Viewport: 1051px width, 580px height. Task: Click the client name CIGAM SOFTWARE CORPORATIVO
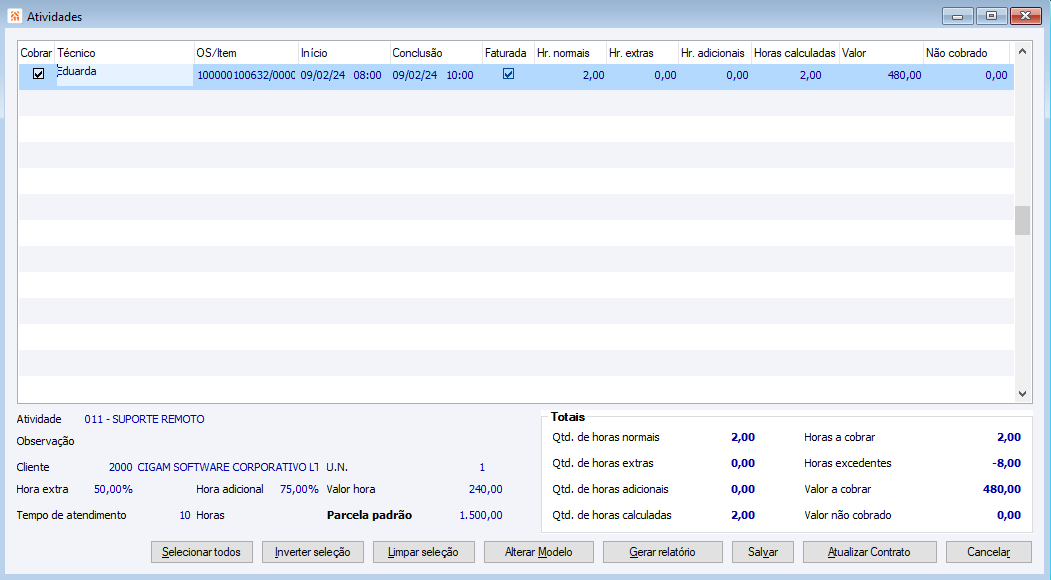228,467
